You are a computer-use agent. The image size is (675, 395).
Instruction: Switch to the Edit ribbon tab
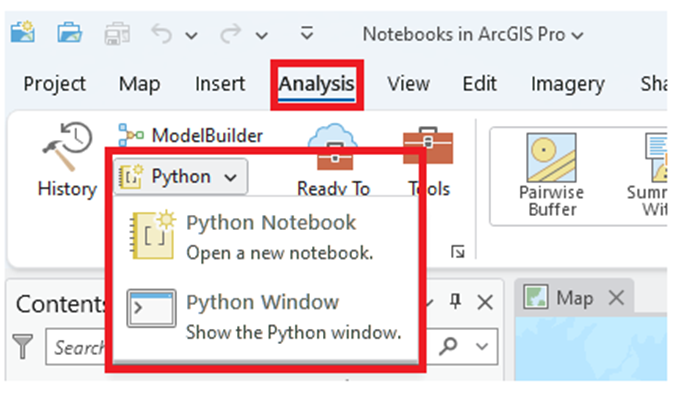tap(480, 83)
